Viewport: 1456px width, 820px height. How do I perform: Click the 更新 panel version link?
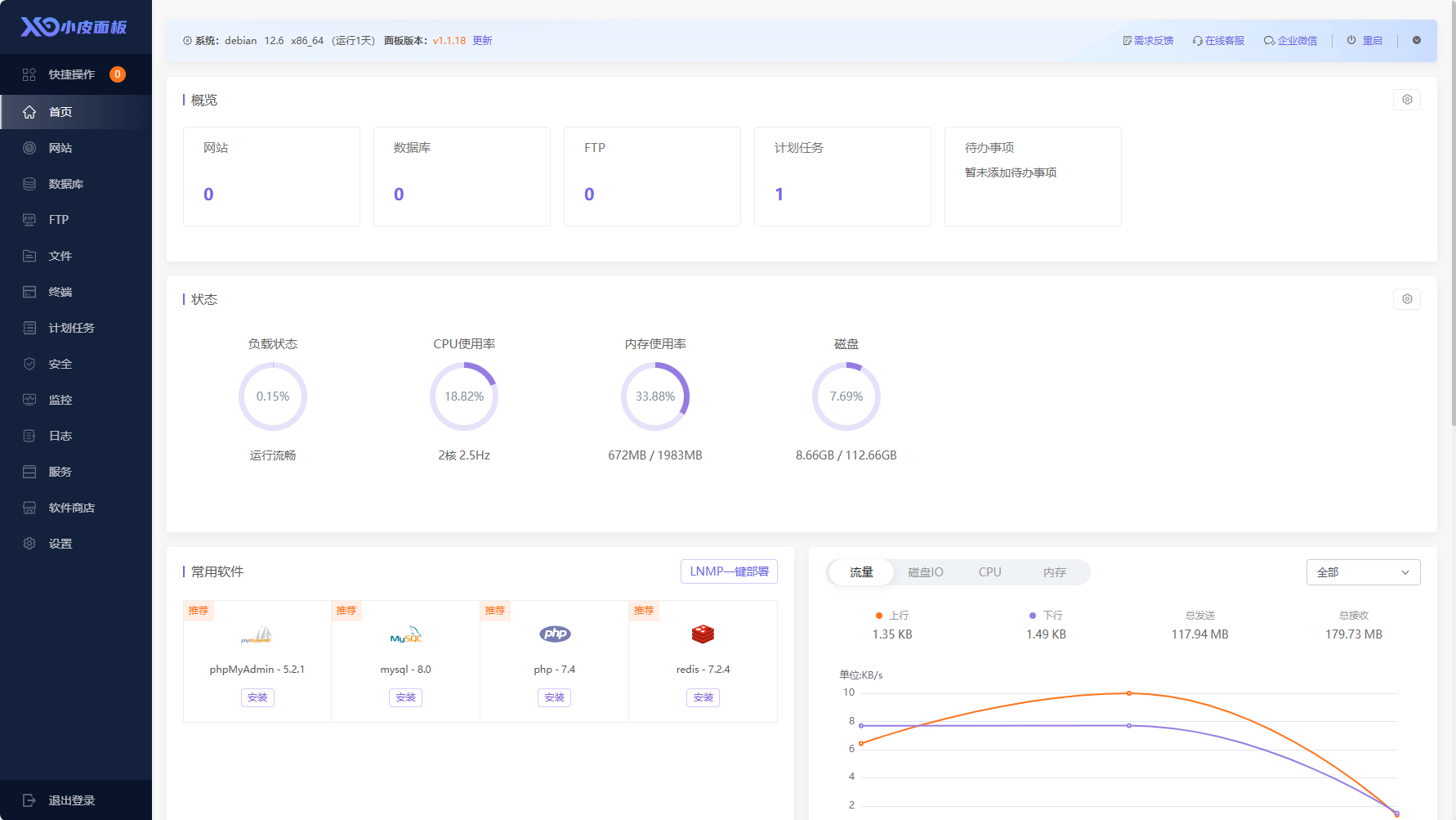click(482, 40)
